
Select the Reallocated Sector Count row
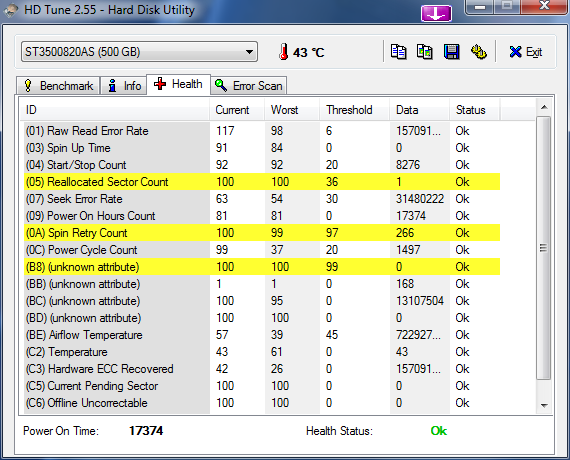point(262,182)
